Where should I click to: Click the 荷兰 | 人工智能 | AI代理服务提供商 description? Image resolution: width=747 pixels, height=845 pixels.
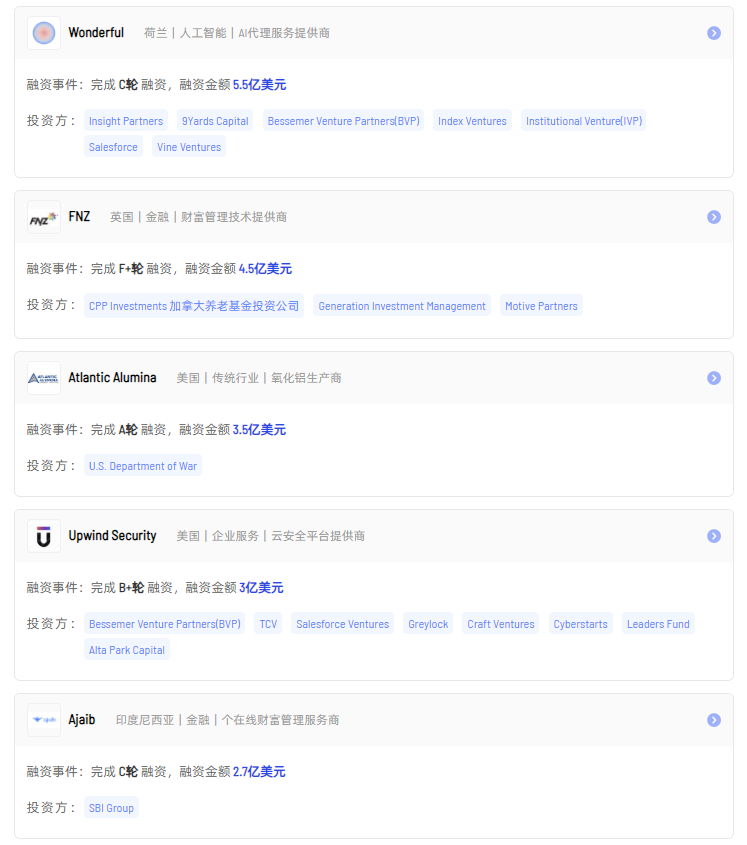[x=237, y=33]
